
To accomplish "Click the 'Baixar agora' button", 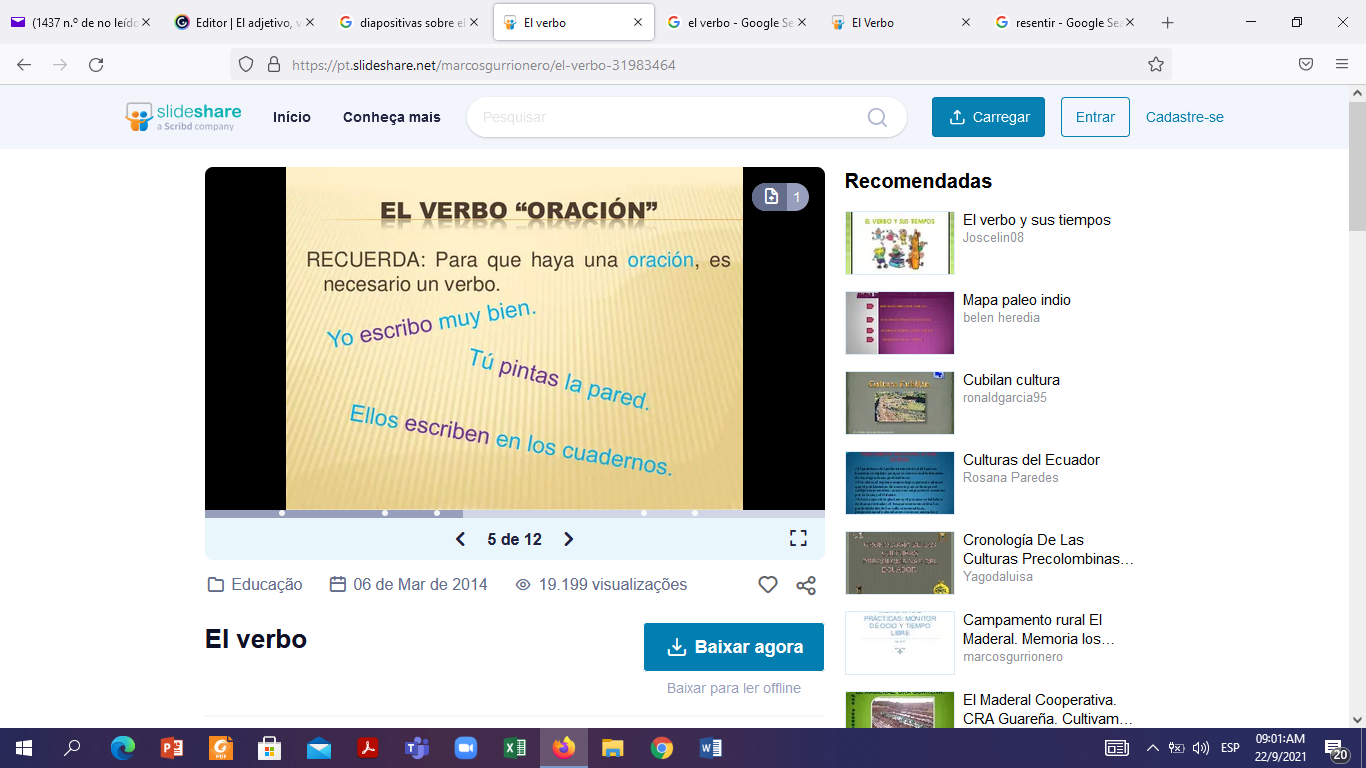I will pyautogui.click(x=733, y=647).
